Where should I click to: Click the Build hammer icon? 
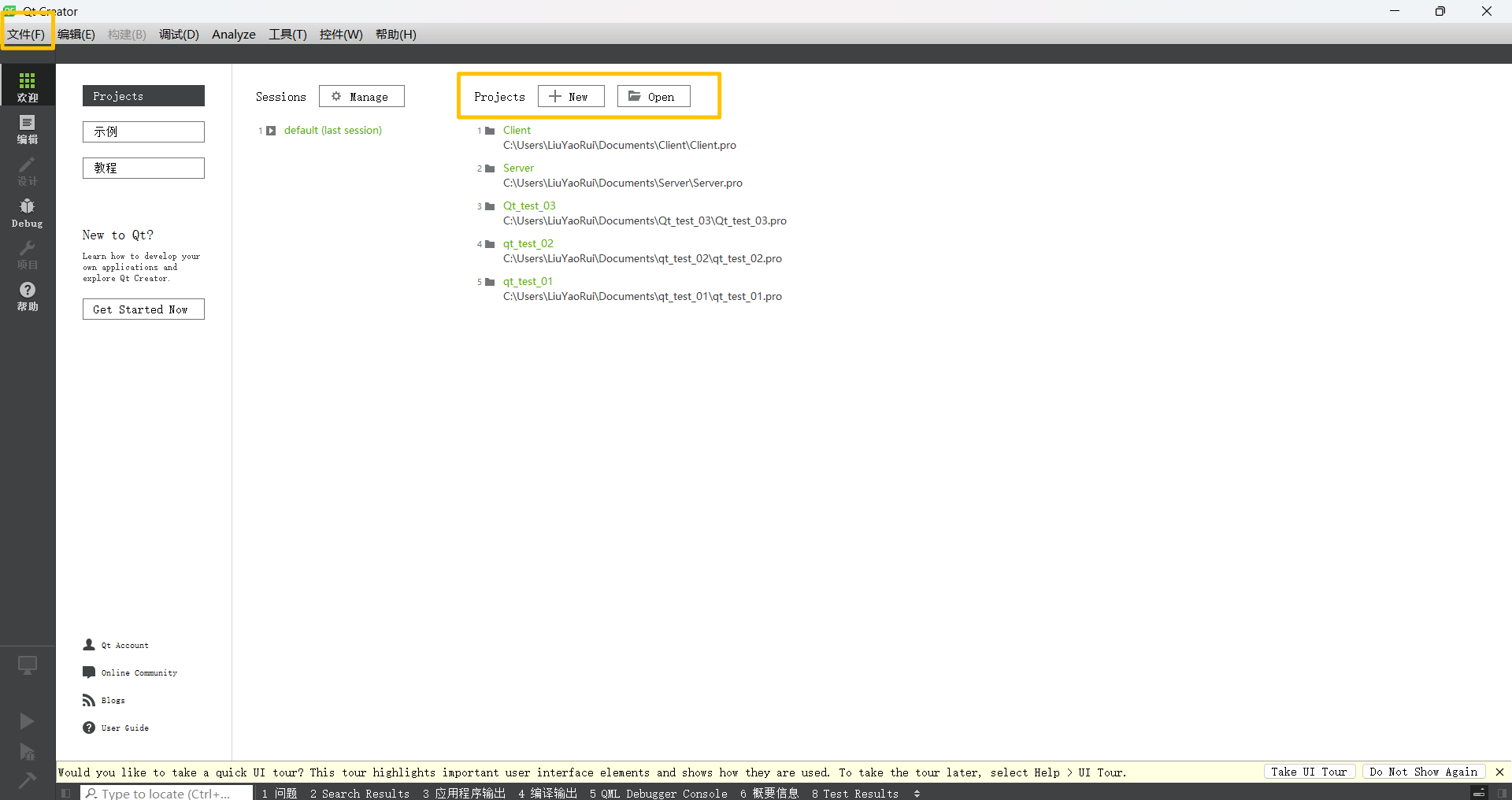(x=27, y=780)
